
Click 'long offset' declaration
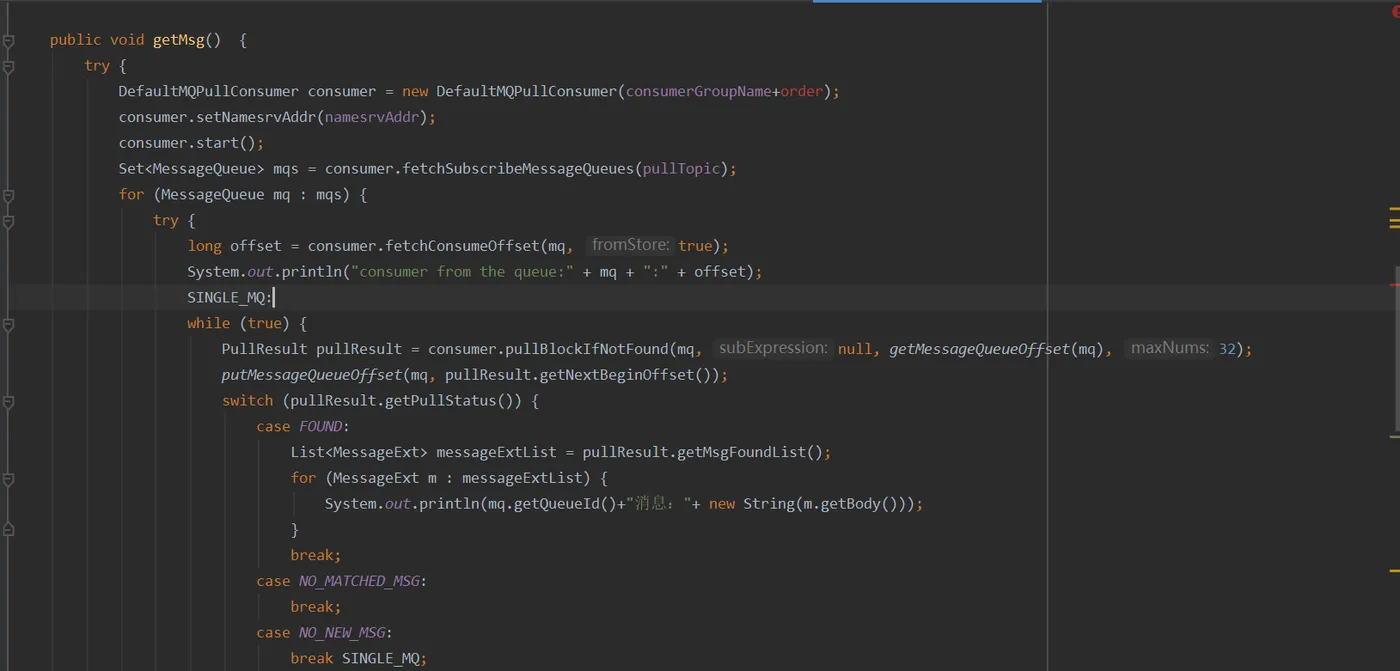coord(235,245)
